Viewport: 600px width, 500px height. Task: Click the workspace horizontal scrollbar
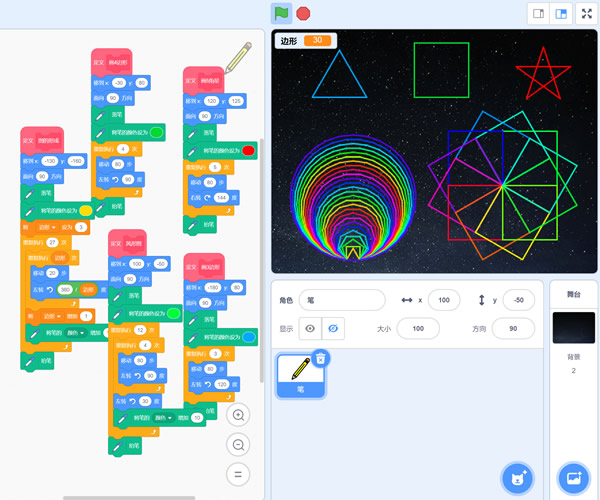pos(129,498)
